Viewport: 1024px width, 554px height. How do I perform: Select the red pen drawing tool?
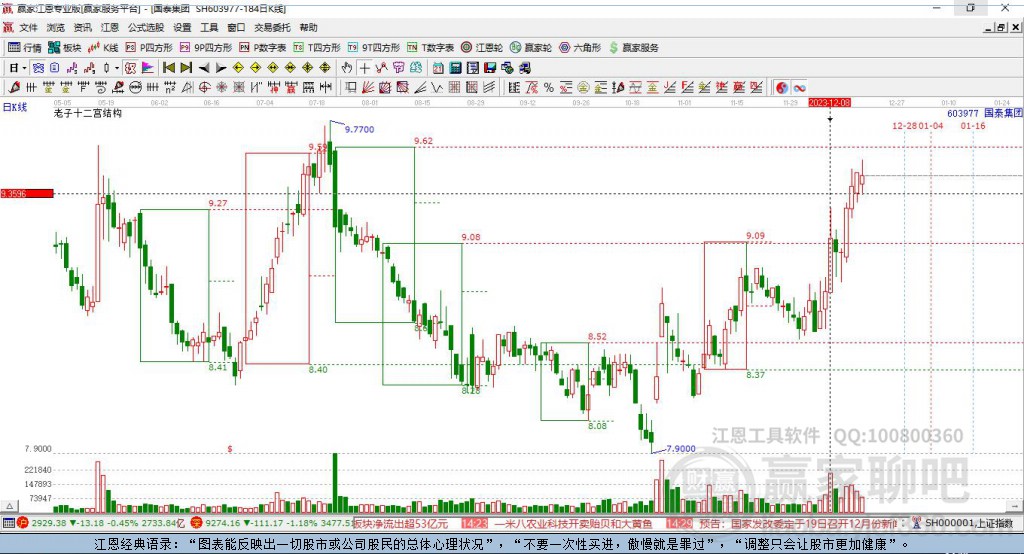tap(14, 87)
